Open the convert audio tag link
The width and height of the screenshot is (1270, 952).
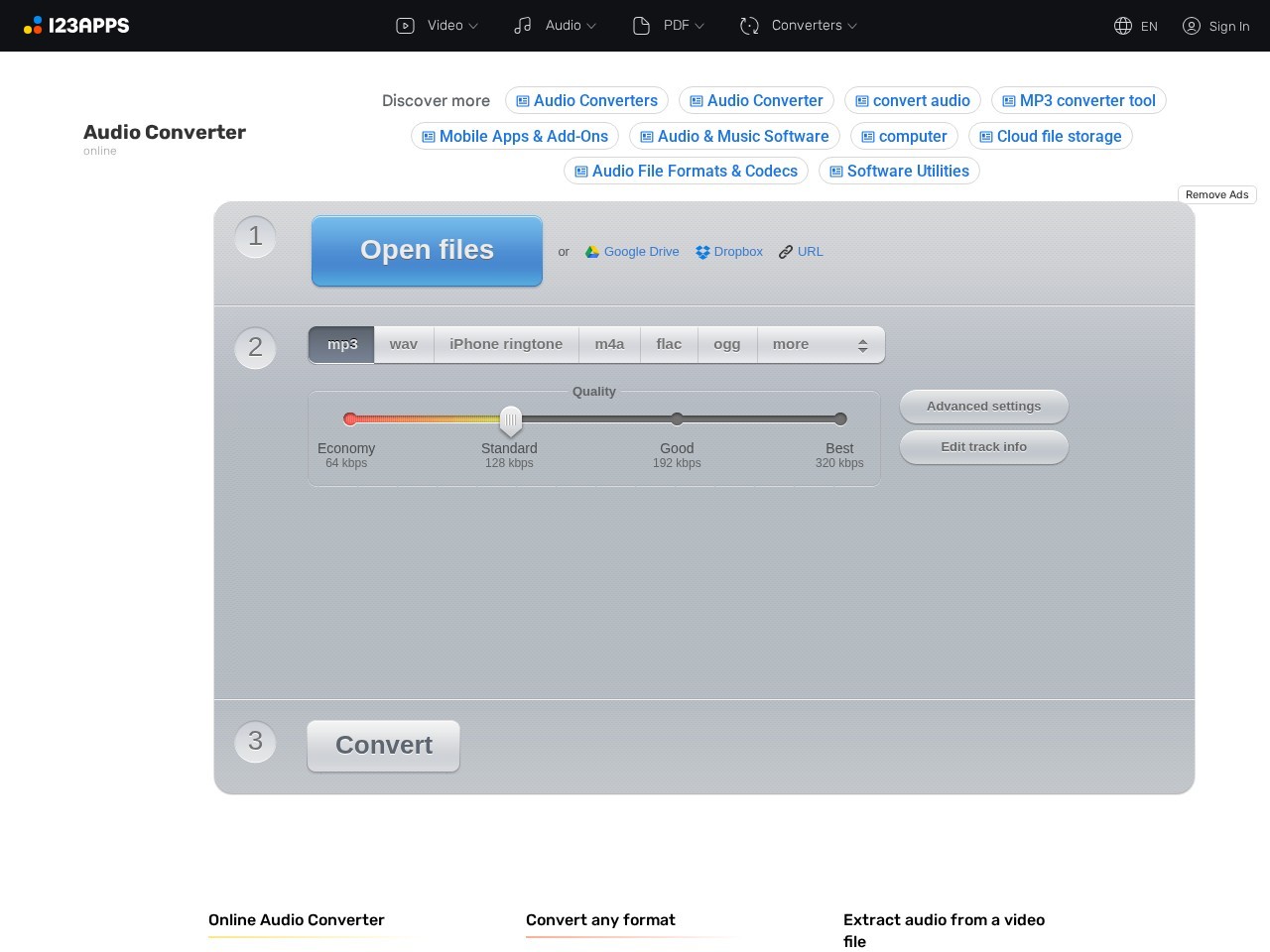coord(913,101)
